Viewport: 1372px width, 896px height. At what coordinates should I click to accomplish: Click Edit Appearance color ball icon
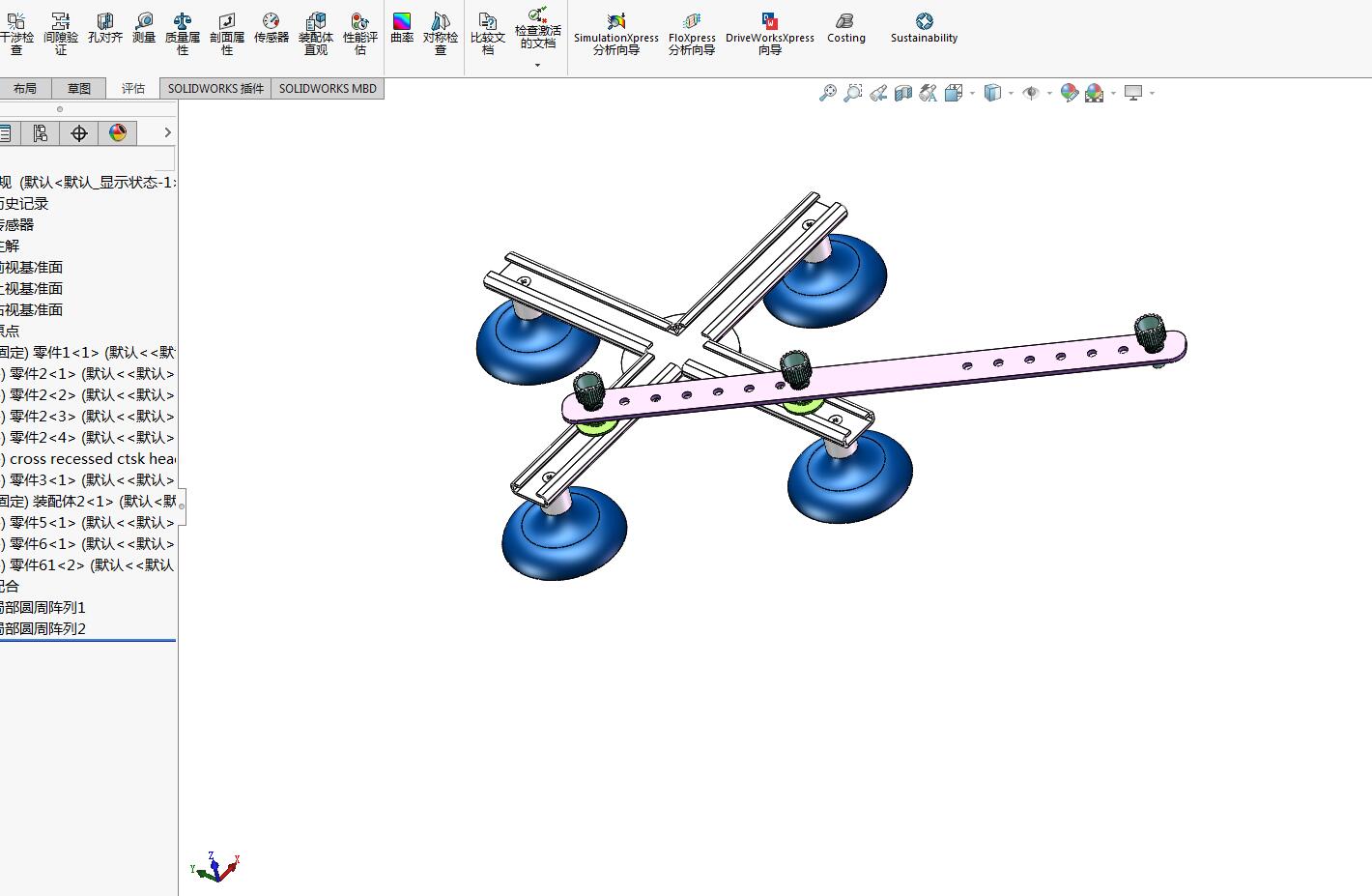(x=1070, y=93)
